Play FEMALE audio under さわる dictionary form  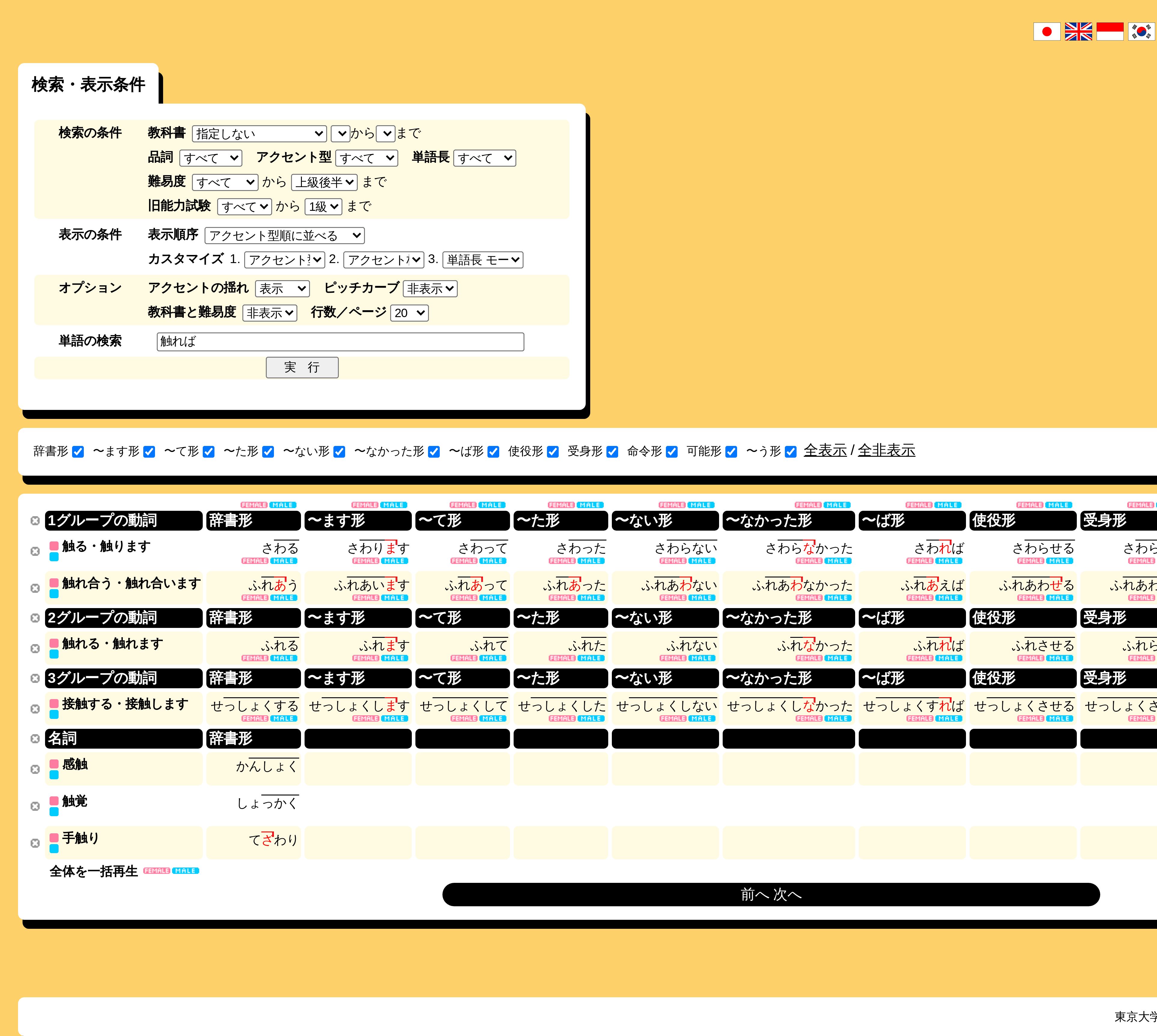point(254,561)
